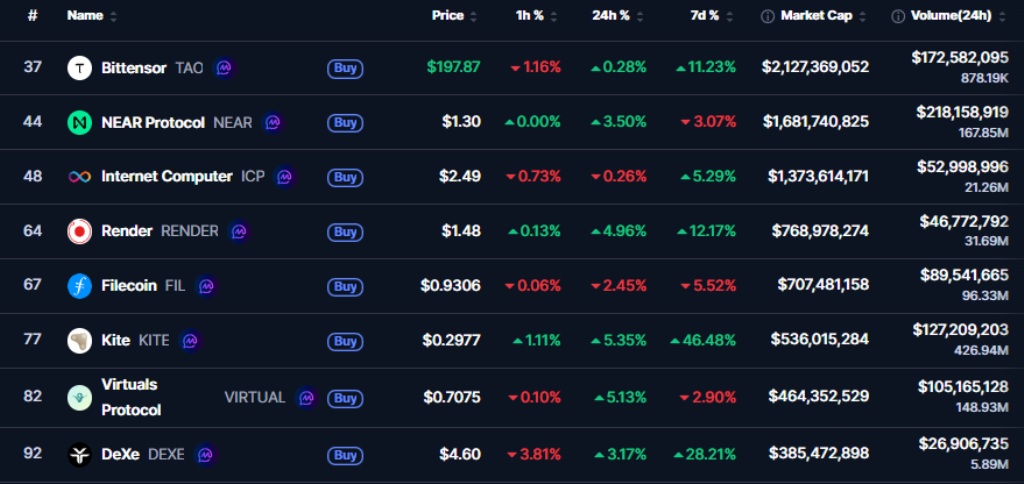Click the Bittensor TAO coin logo
Viewport: 1024px width, 484px height.
pos(79,68)
